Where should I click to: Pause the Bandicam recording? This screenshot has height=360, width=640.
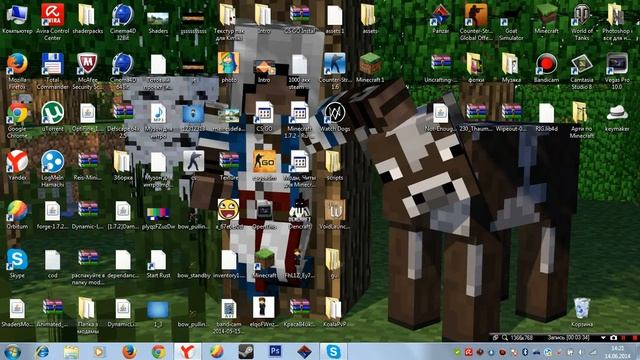[623, 338]
